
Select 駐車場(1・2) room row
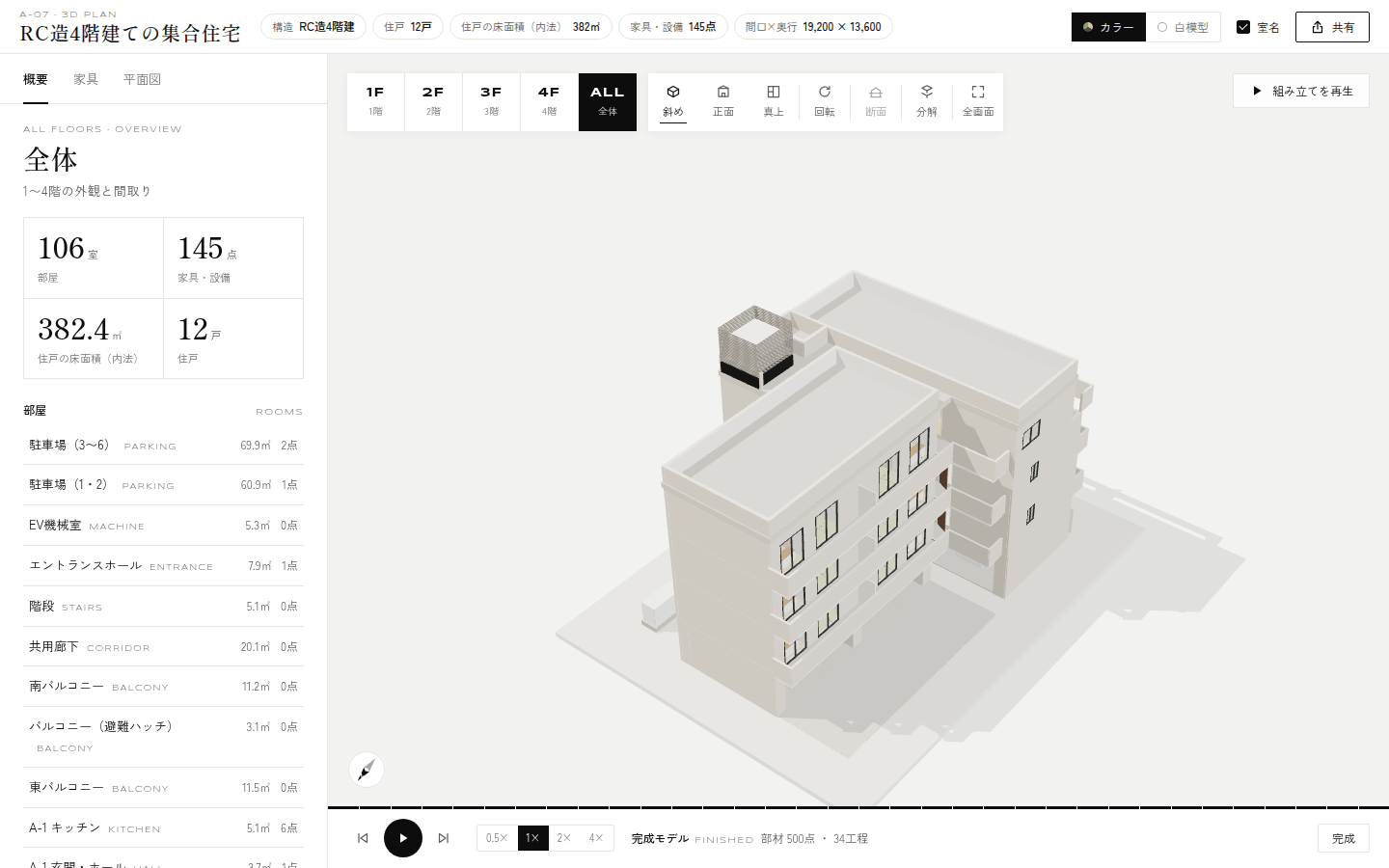163,485
